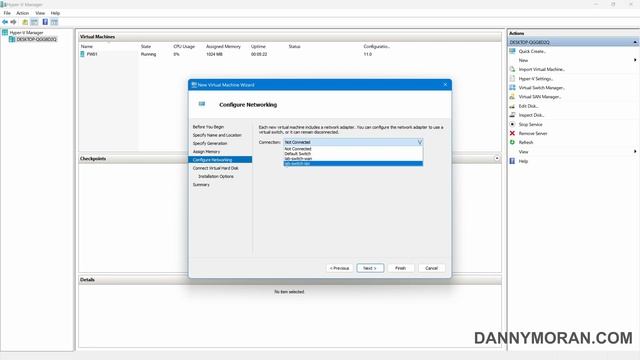This screenshot has height=360, width=640.
Task: Choose Not Connected from dropdown list
Action: pyautogui.click(x=353, y=149)
